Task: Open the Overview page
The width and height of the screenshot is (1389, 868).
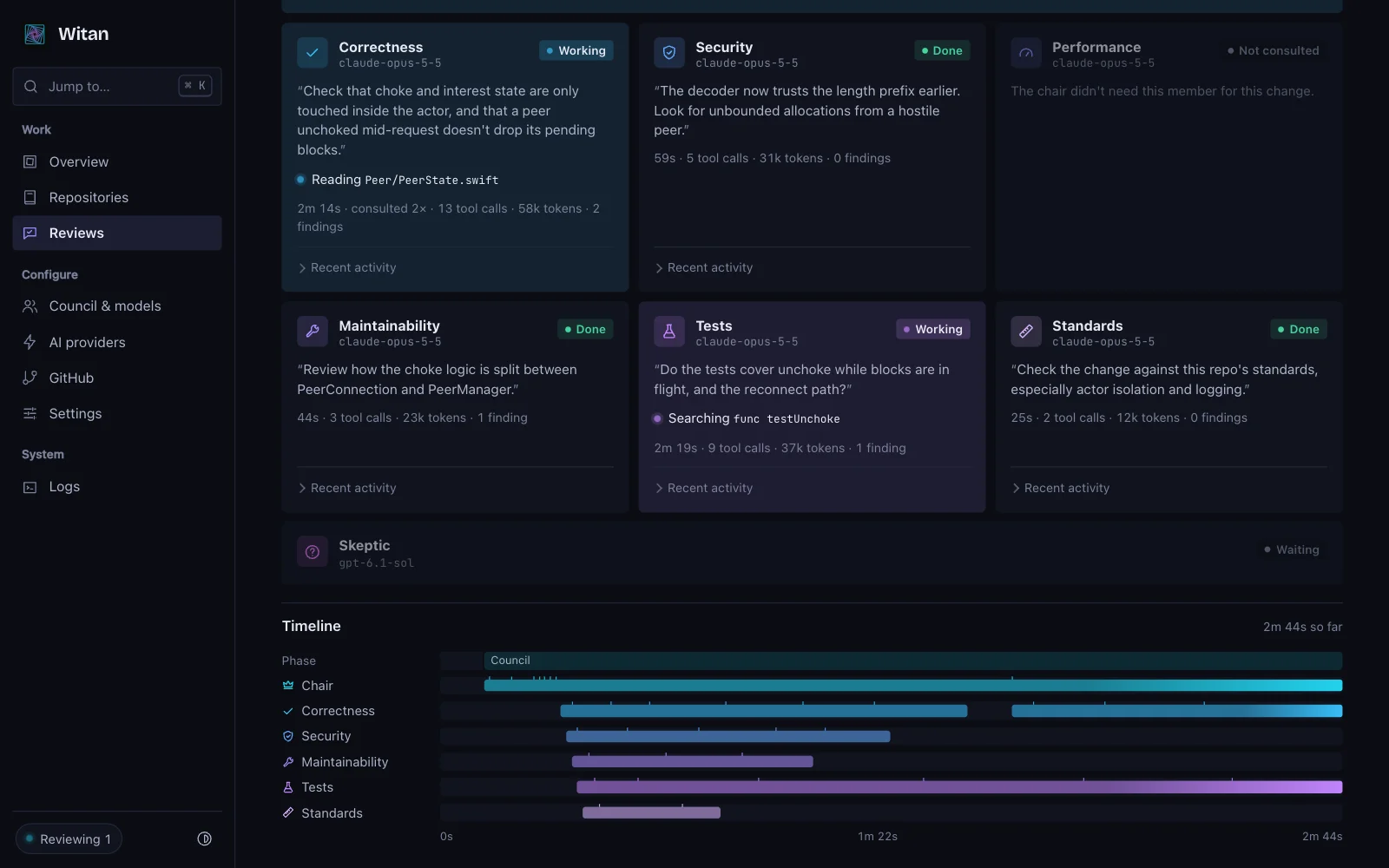Action: point(117,161)
